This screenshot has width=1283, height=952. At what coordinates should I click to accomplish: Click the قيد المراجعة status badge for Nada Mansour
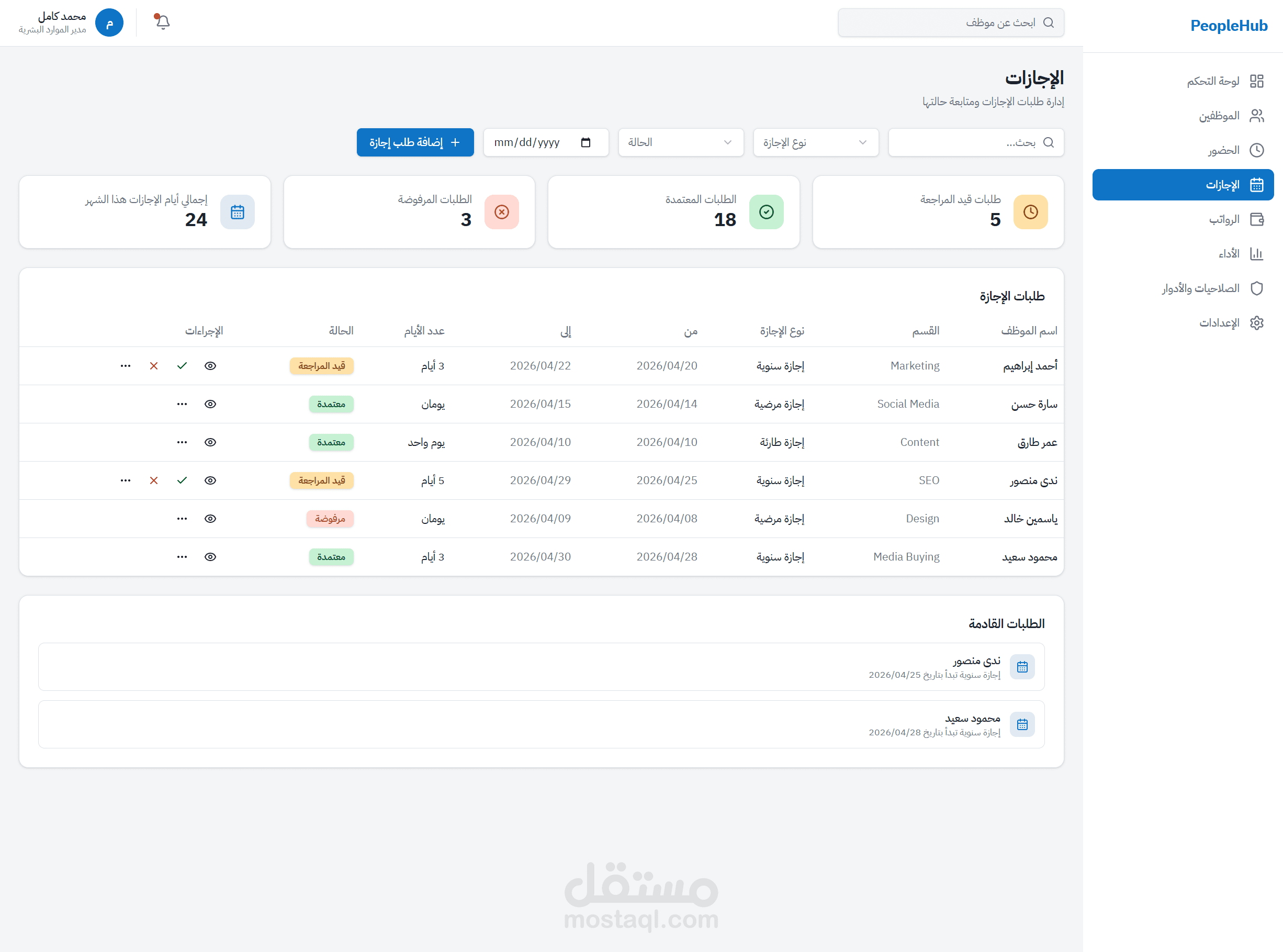pyautogui.click(x=321, y=480)
